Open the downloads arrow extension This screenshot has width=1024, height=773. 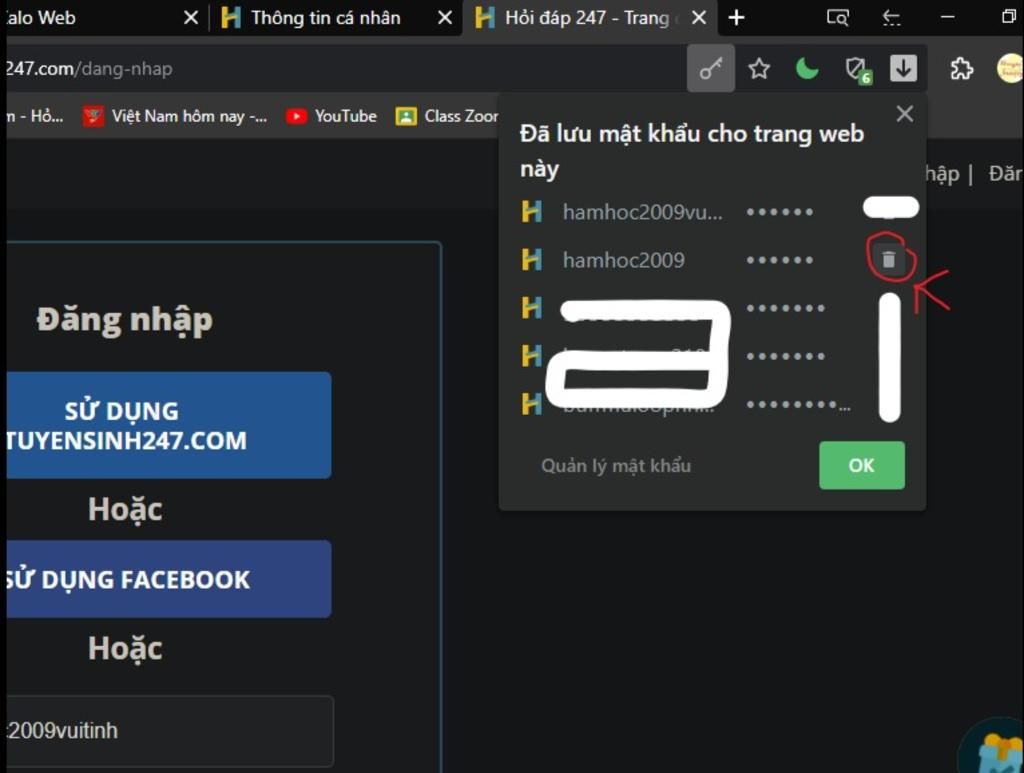tap(903, 69)
